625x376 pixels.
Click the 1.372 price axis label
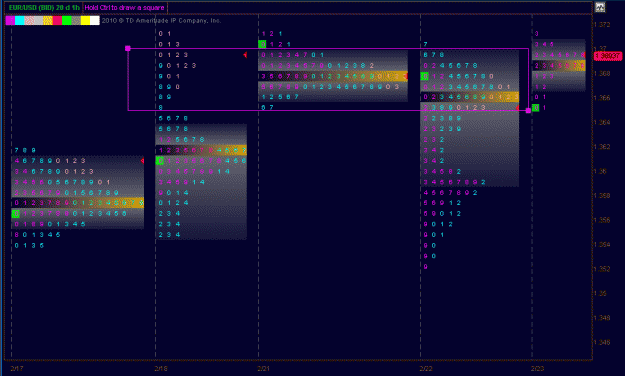(x=602, y=25)
